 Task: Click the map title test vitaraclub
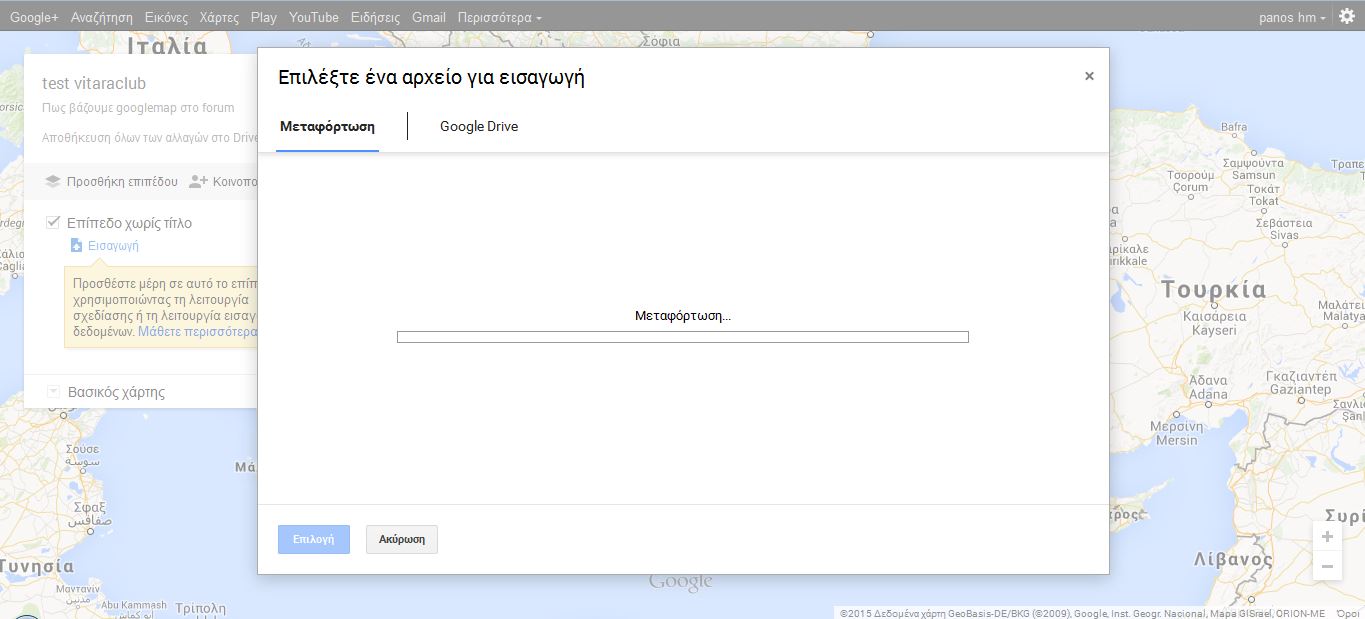94,84
